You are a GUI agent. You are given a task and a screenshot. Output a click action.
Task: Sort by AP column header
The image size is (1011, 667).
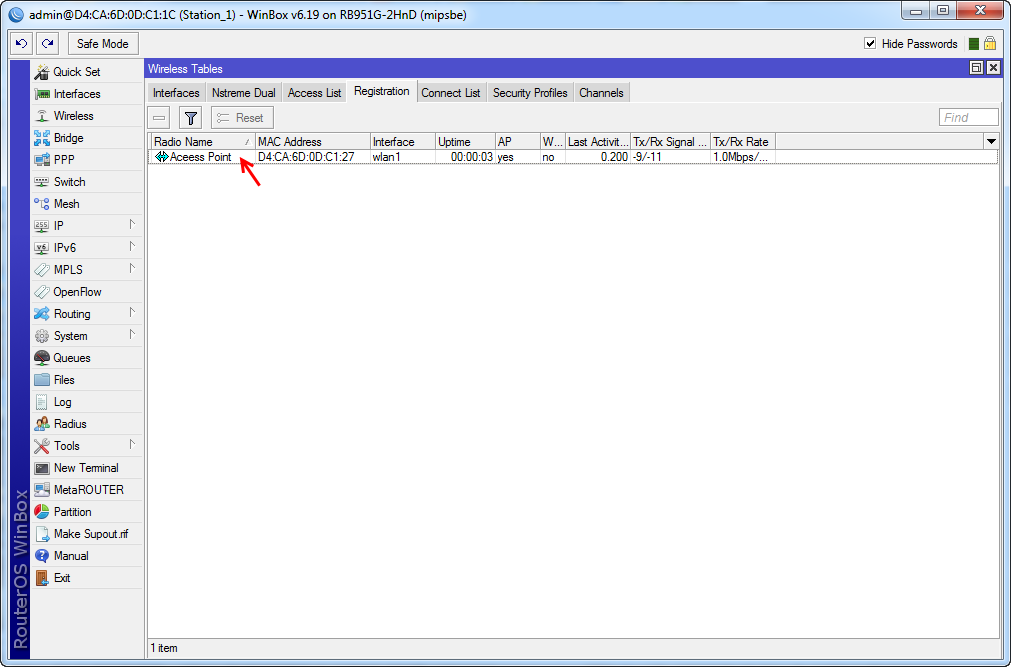tap(517, 142)
